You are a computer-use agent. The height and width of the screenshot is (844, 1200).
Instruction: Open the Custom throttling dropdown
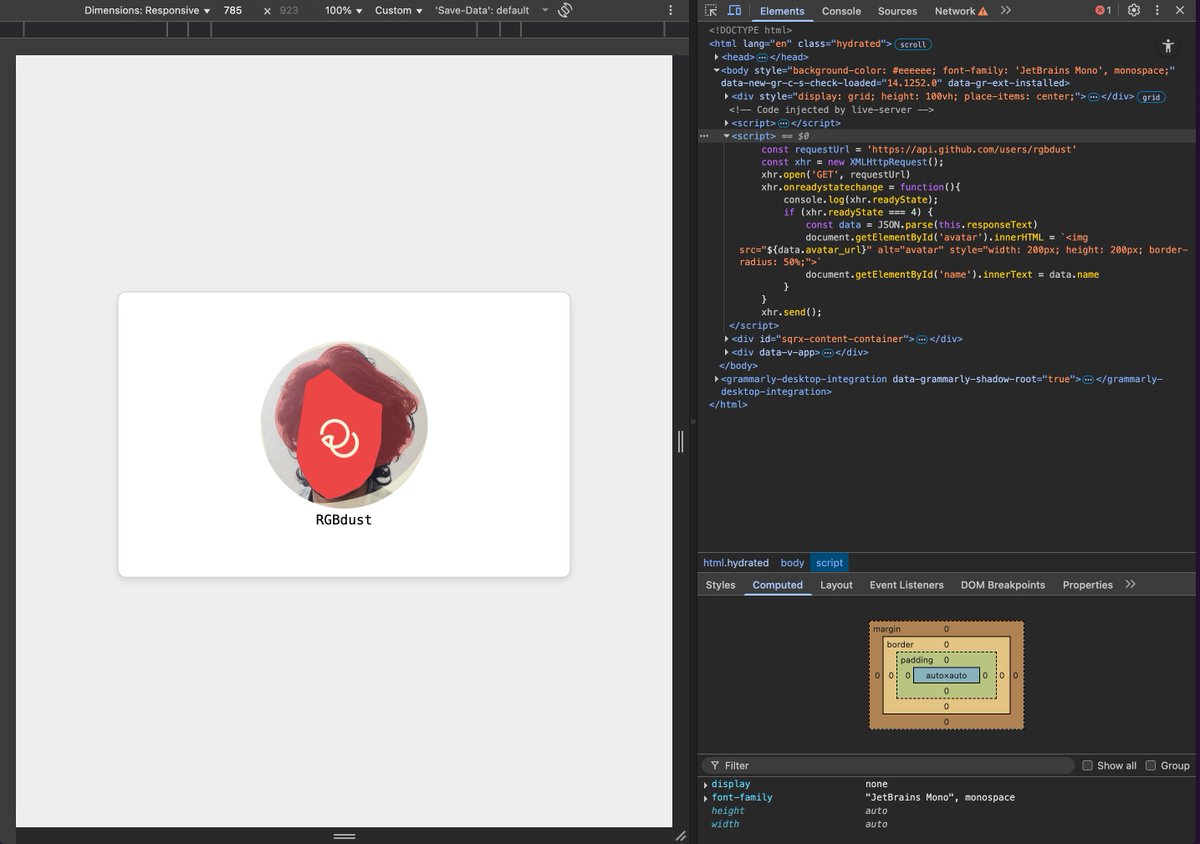399,10
